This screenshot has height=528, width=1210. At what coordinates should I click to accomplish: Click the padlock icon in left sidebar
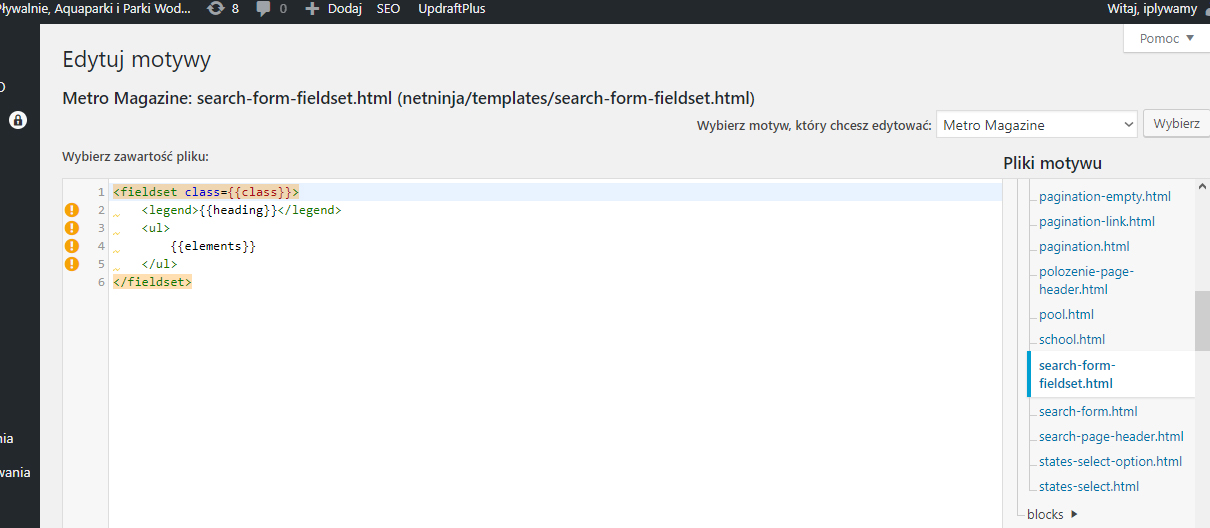pyautogui.click(x=18, y=120)
